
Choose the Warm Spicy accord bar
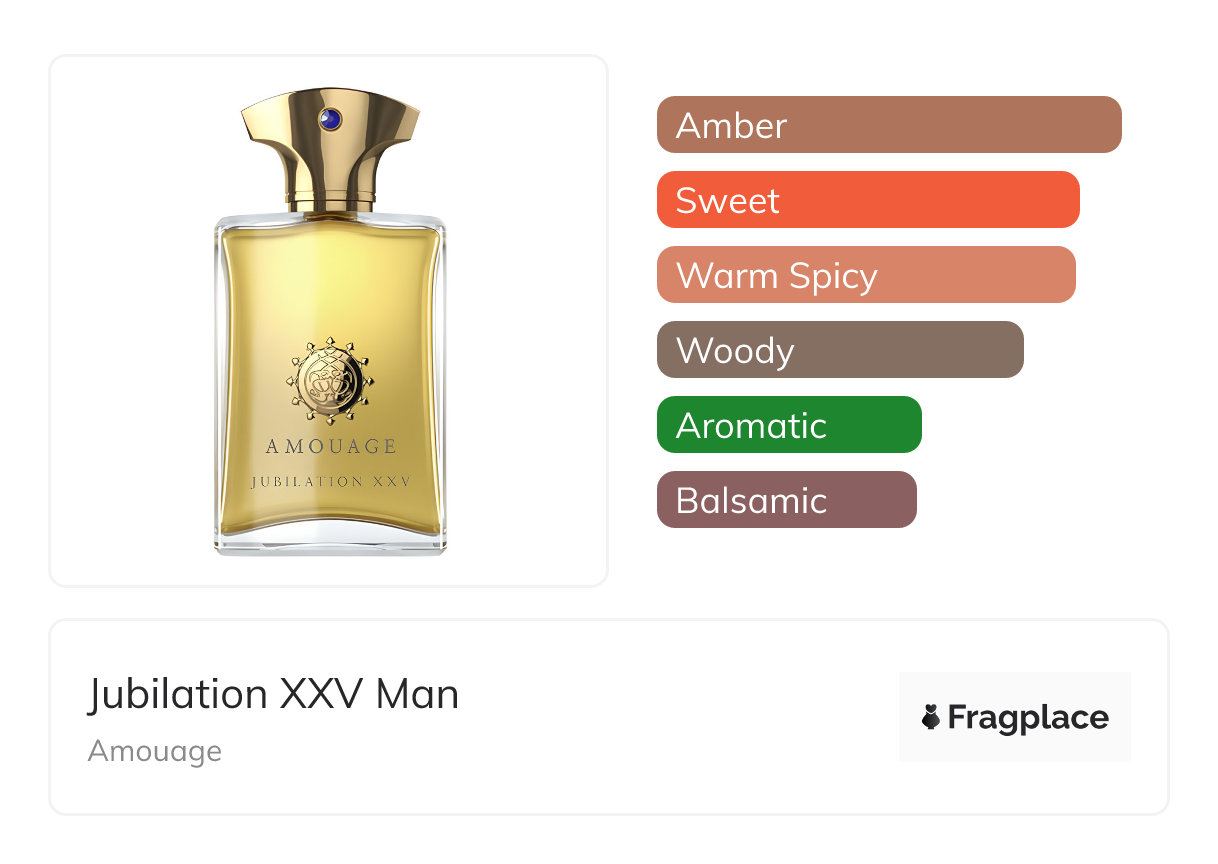(866, 275)
